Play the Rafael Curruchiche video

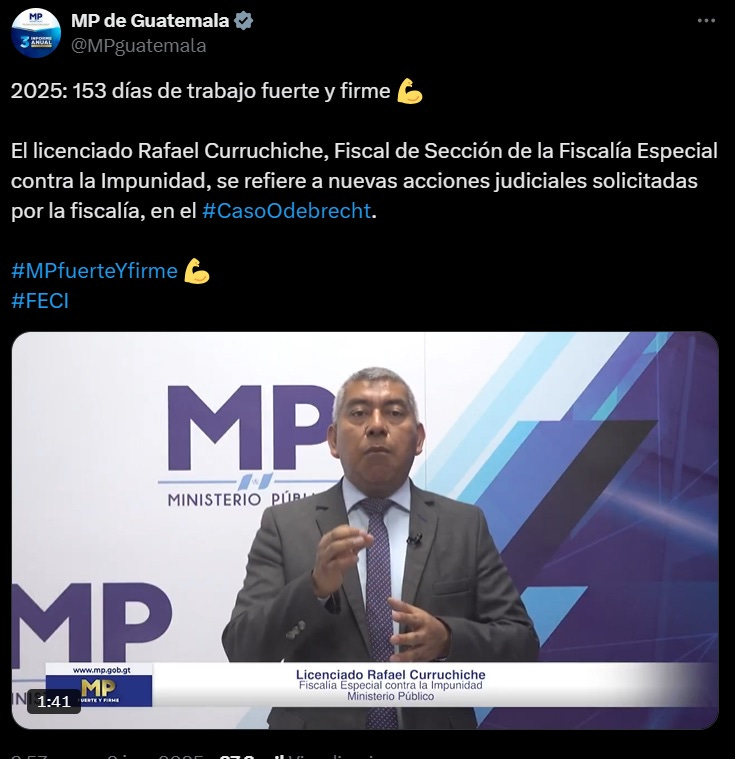pyautogui.click(x=365, y=530)
